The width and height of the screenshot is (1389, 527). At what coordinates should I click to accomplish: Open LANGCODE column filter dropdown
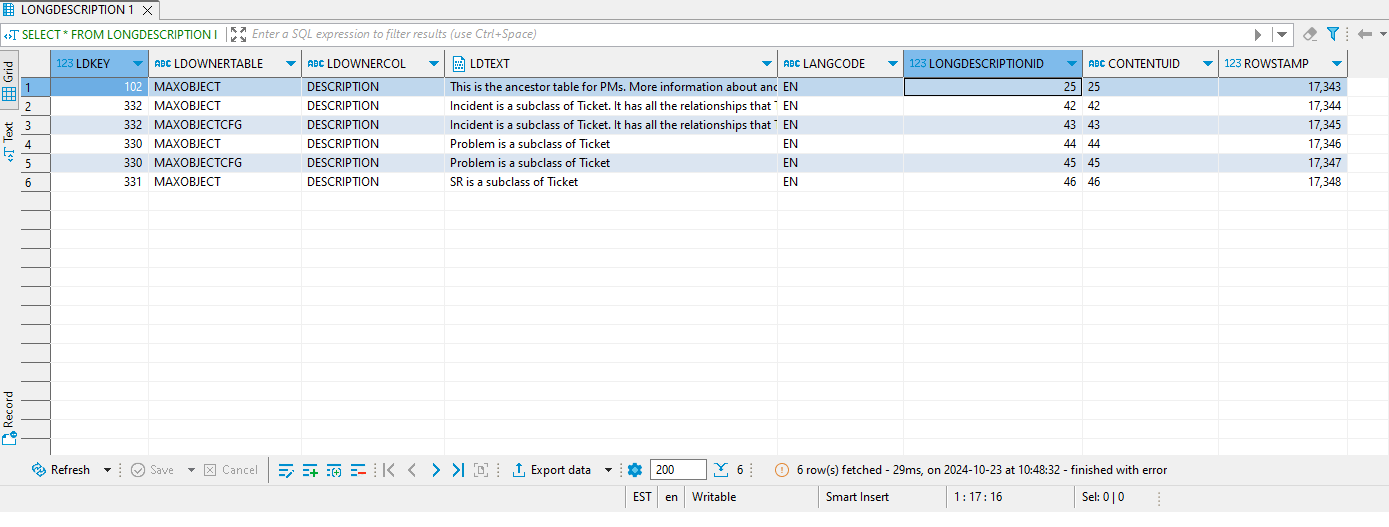click(x=893, y=64)
